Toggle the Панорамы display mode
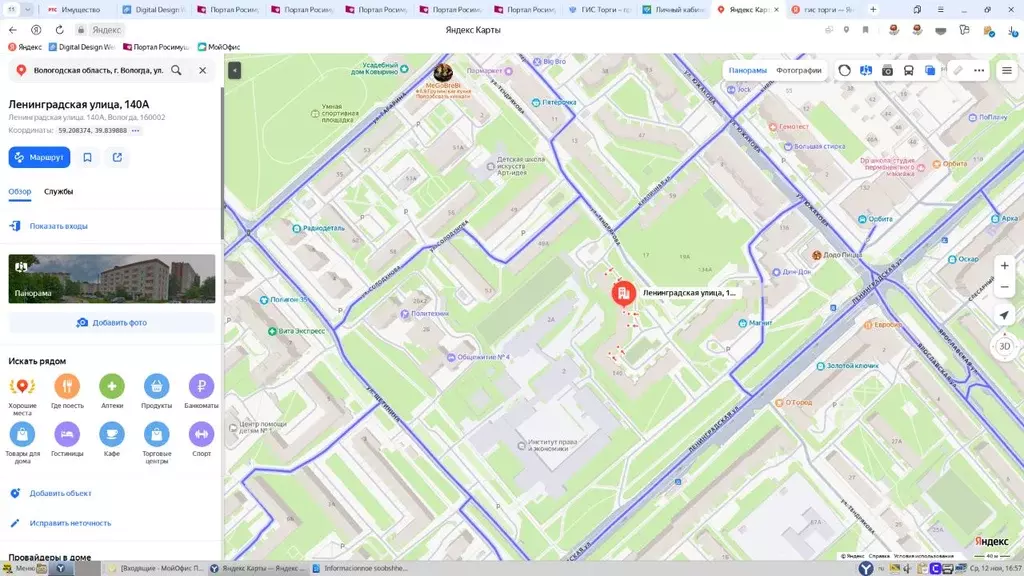The width and height of the screenshot is (1024, 576). tap(747, 71)
